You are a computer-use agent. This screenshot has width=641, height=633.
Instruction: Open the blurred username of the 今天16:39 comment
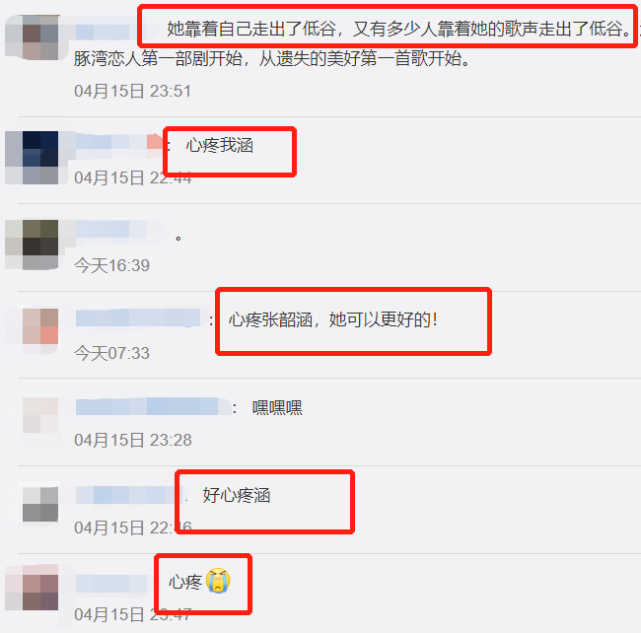(121, 230)
